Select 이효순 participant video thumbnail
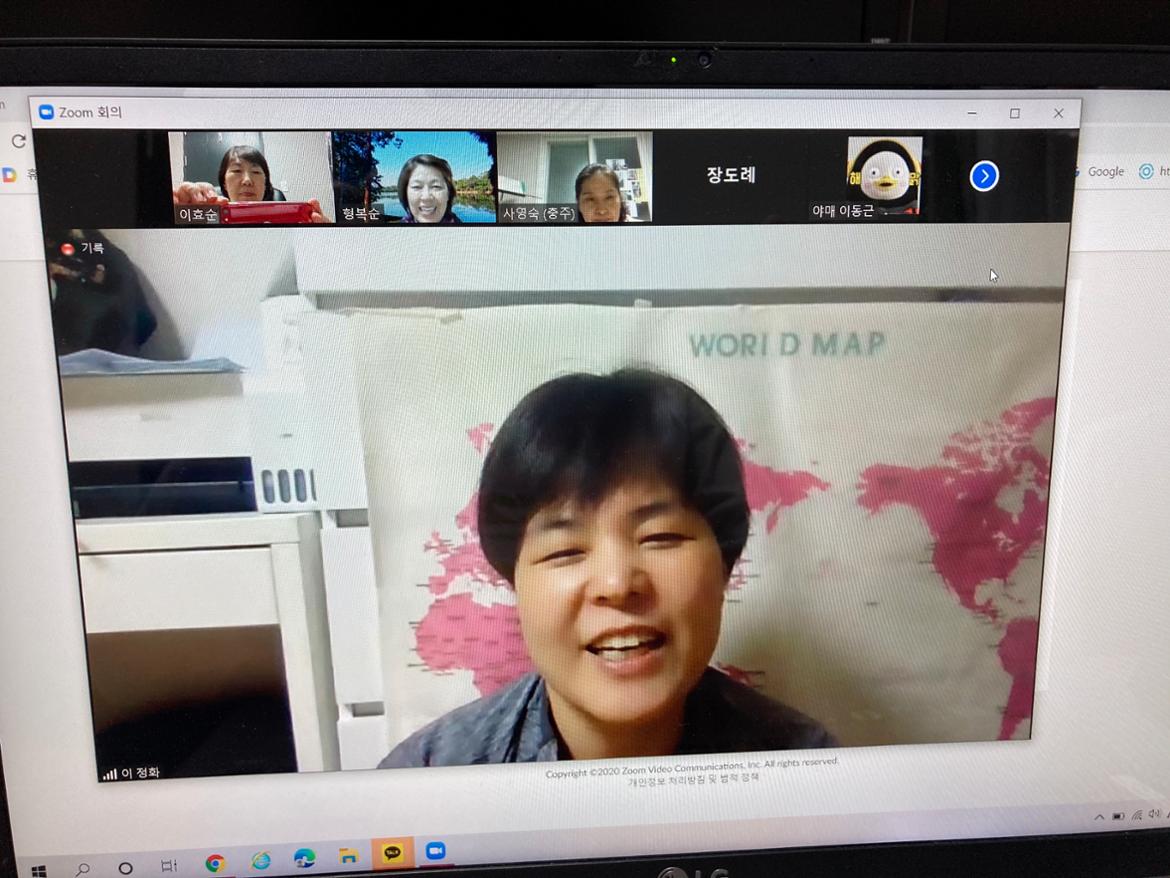The height and width of the screenshot is (878, 1170). pos(250,178)
